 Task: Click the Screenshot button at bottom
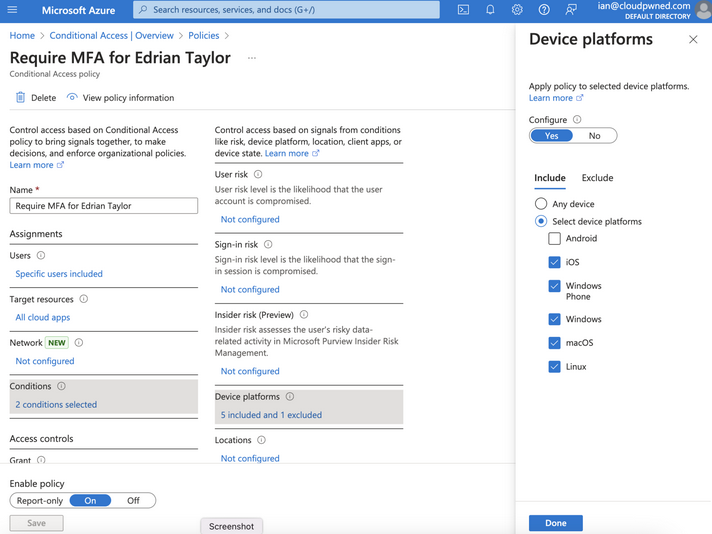point(231,526)
